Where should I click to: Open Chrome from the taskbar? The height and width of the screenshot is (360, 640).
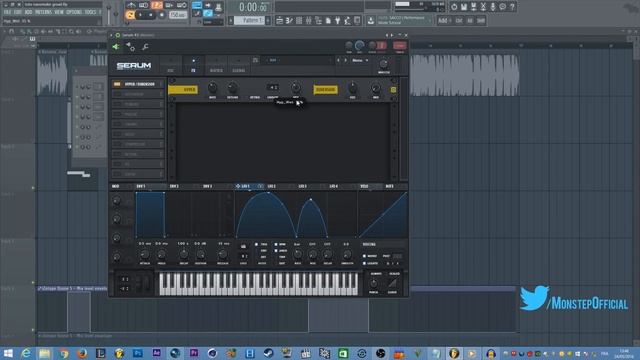[x=63, y=353]
